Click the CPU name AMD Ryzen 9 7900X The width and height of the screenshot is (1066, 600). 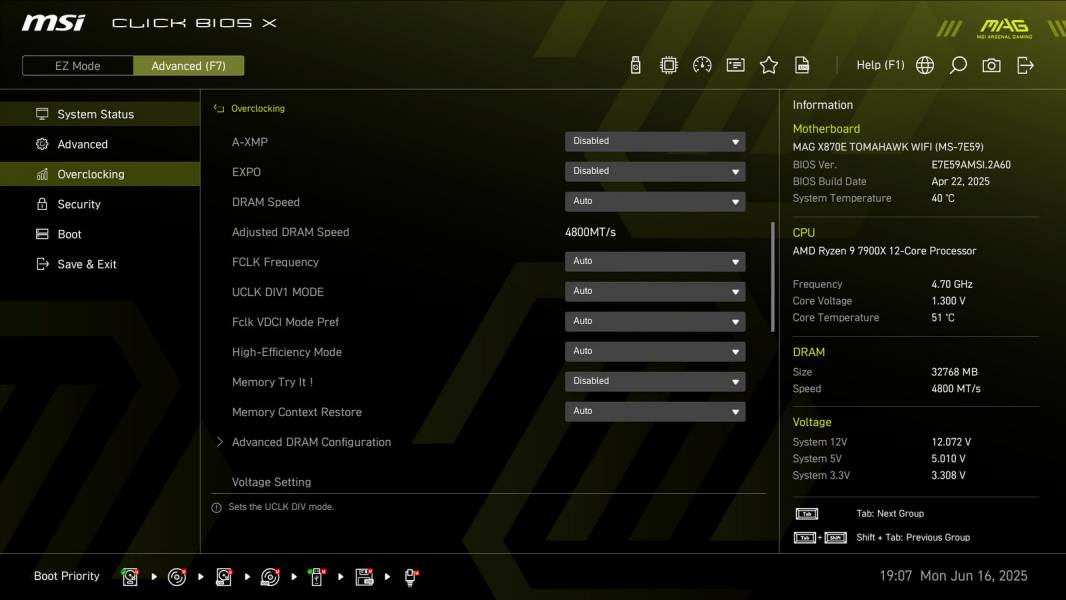[x=884, y=251]
